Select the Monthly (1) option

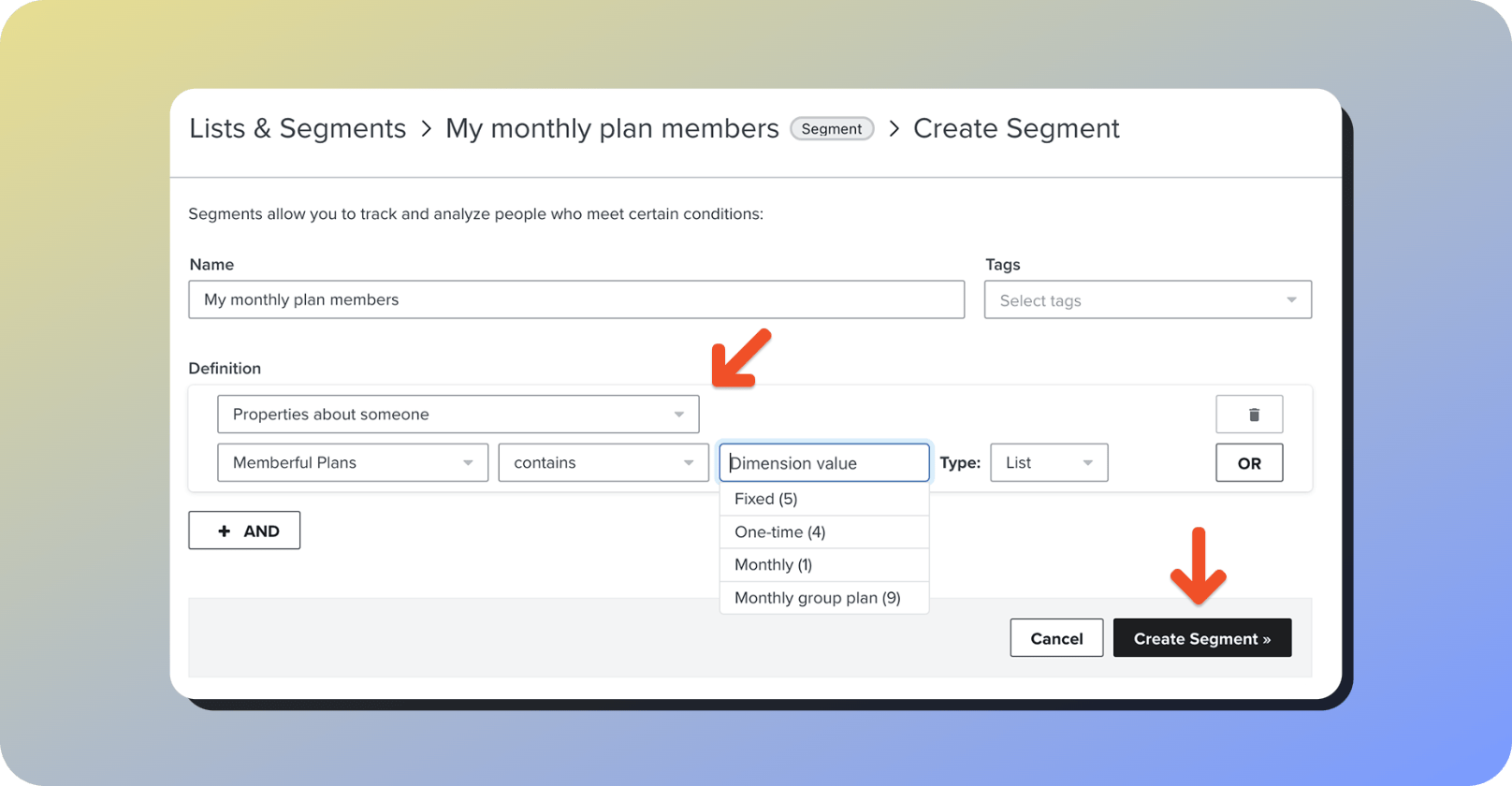[773, 565]
